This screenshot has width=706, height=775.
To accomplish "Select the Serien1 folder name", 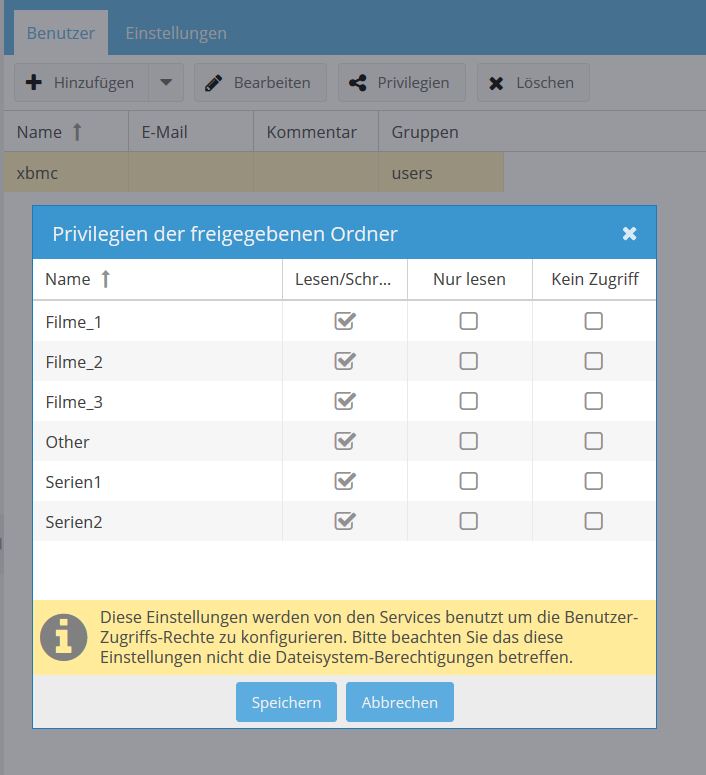I will (73, 482).
